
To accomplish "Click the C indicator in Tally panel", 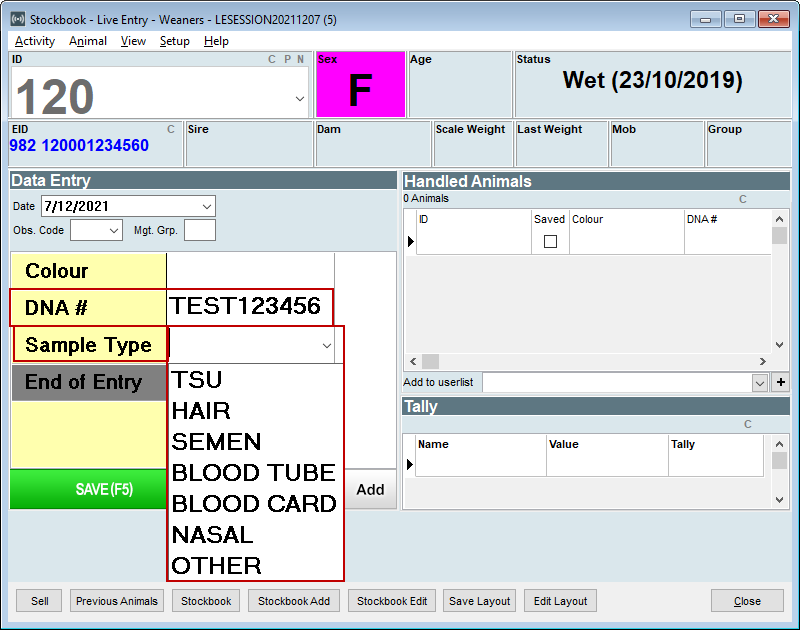I will 748,424.
